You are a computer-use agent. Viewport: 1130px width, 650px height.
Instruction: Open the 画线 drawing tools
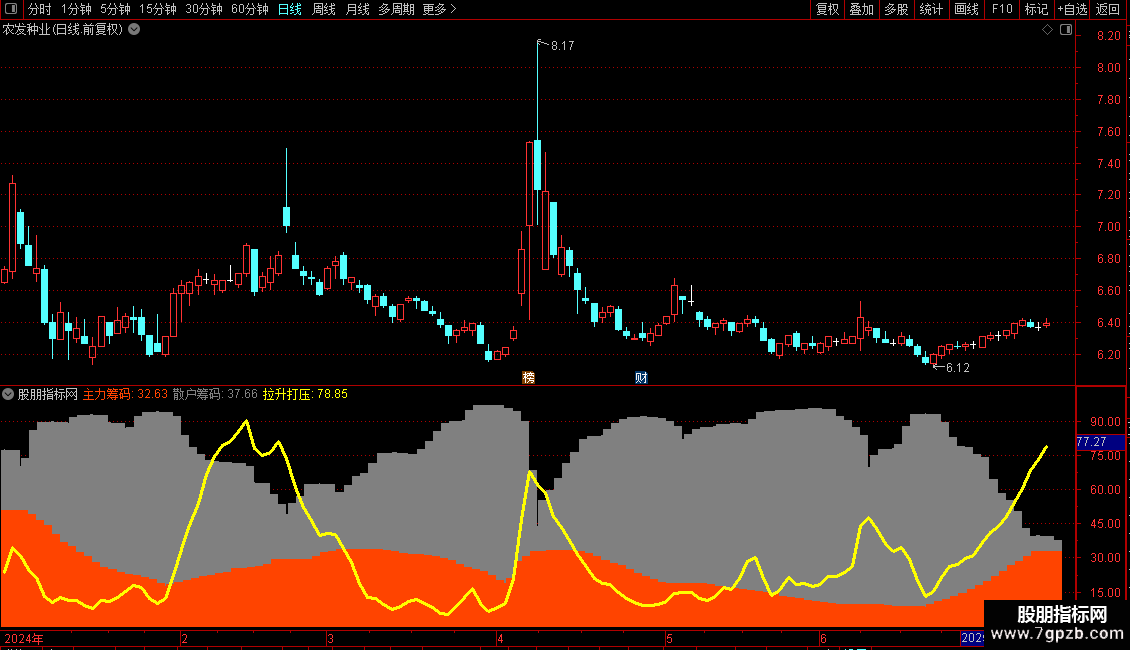coord(966,9)
